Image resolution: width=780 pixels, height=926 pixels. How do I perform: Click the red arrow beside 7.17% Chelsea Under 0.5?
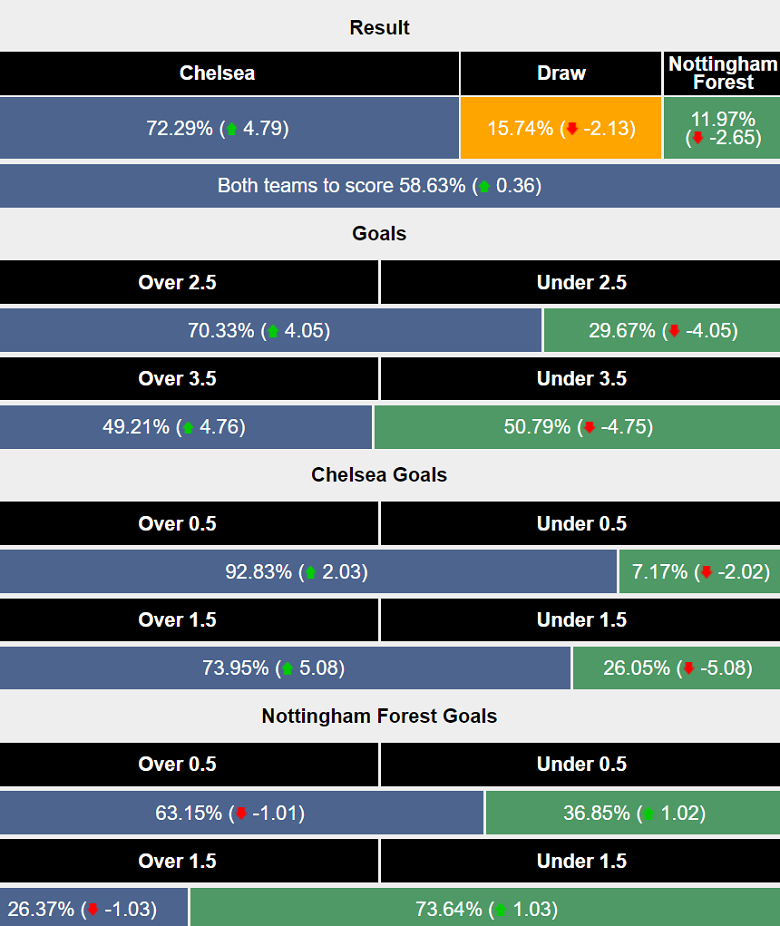tap(706, 573)
